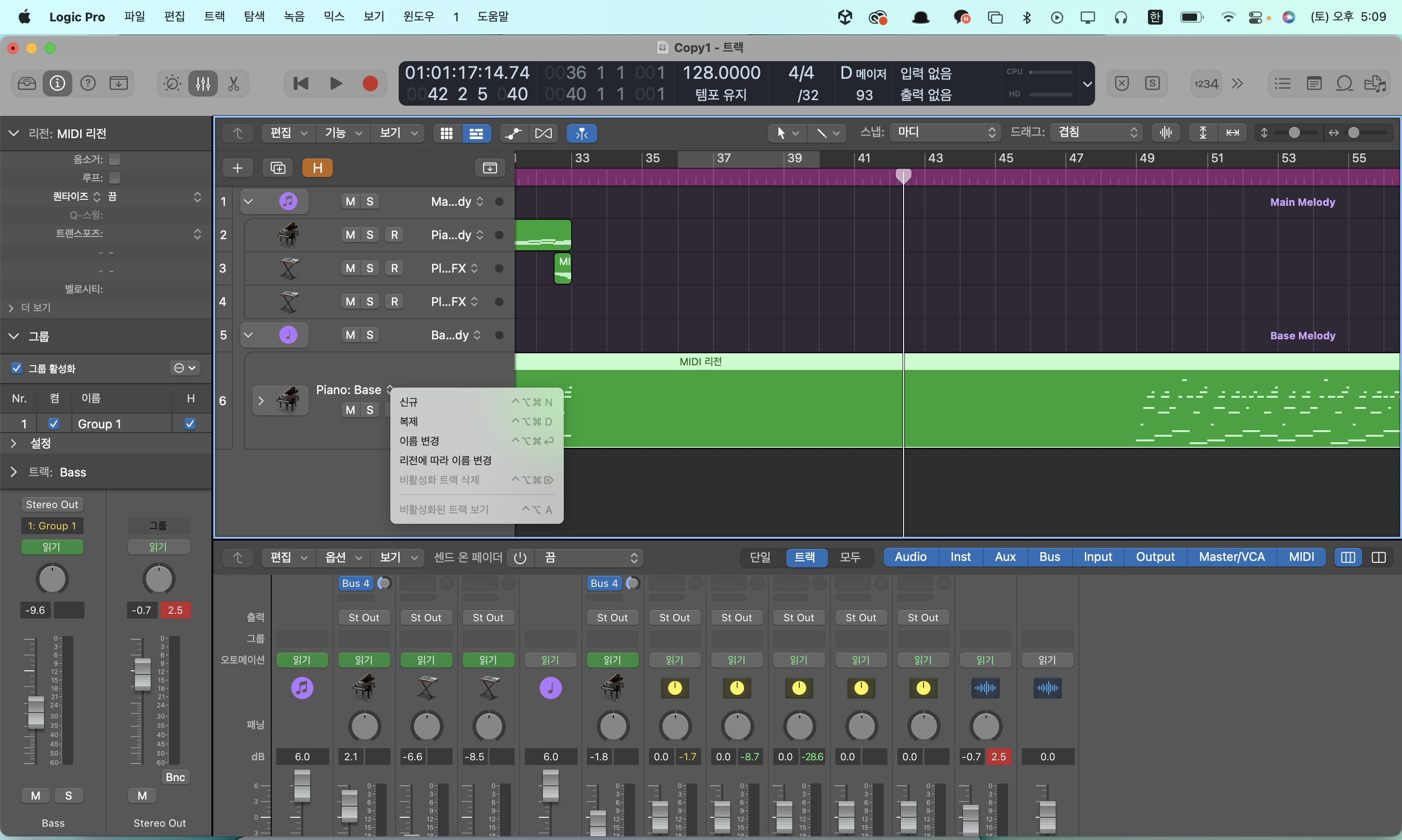Mute the Pia...dy track with M
This screenshot has height=840, width=1402.
pos(350,235)
